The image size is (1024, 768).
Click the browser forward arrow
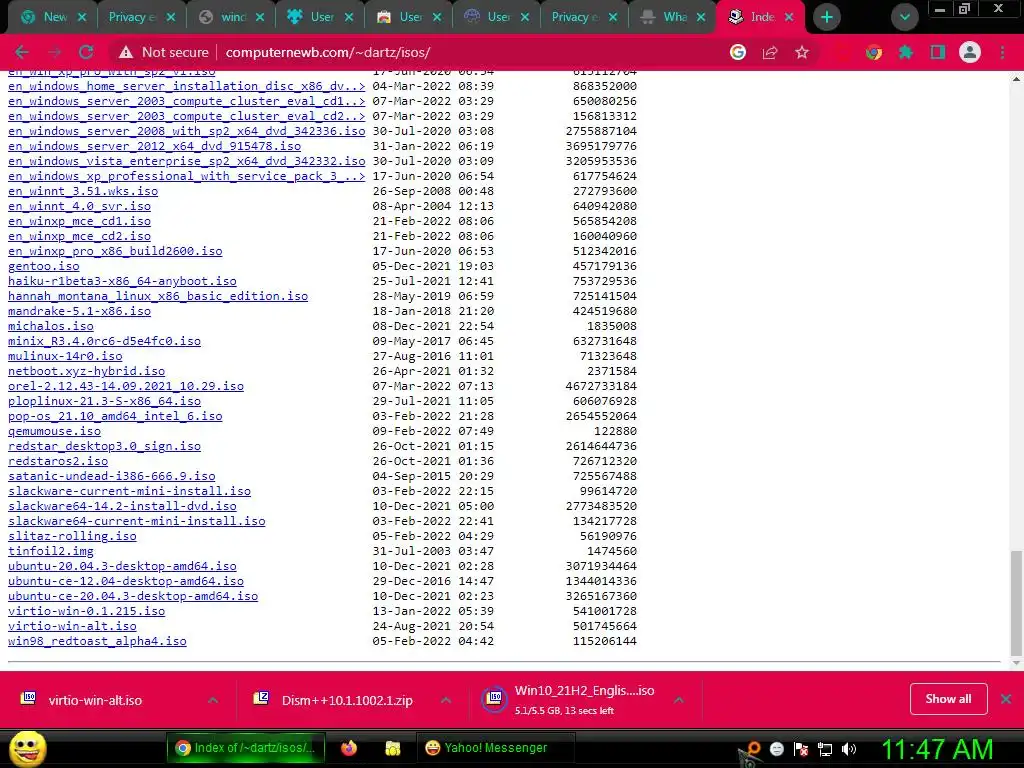[x=54, y=52]
